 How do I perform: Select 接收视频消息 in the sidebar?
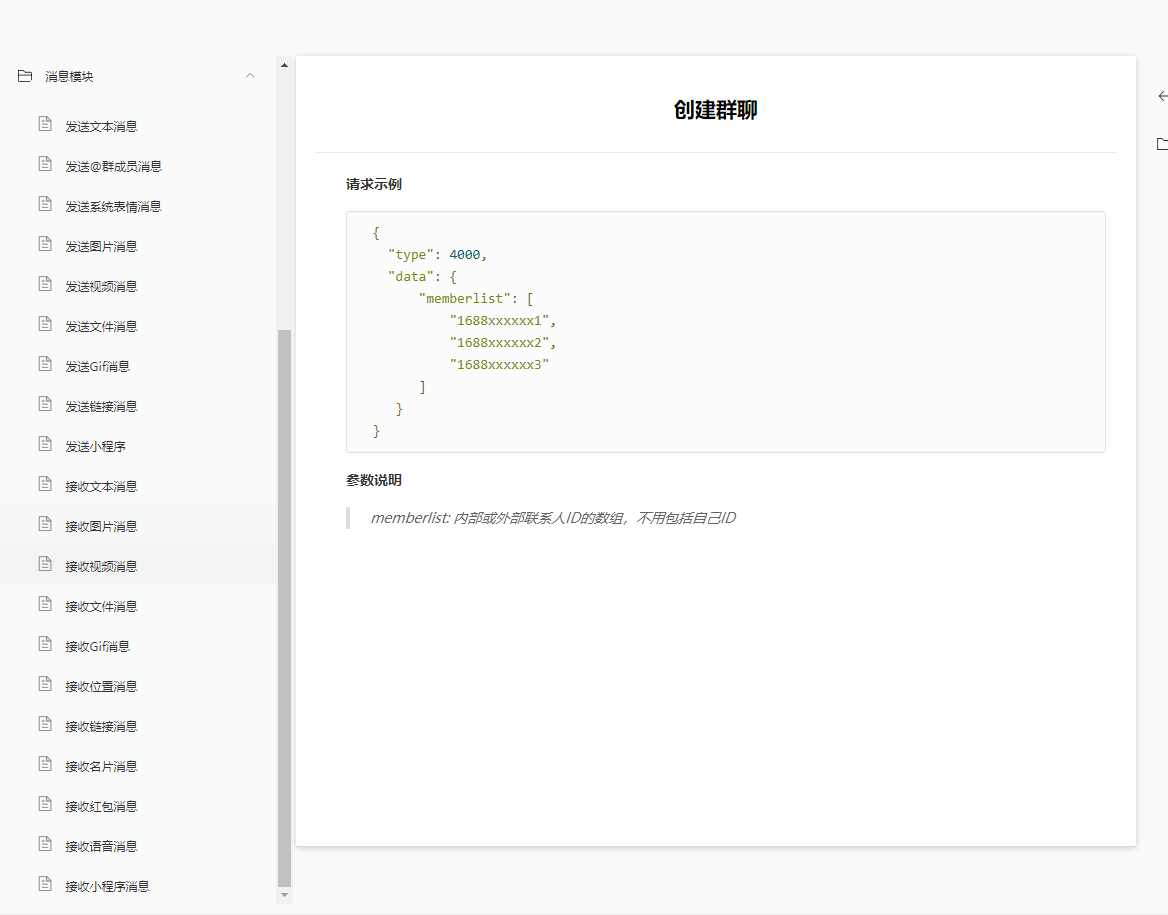click(101, 567)
